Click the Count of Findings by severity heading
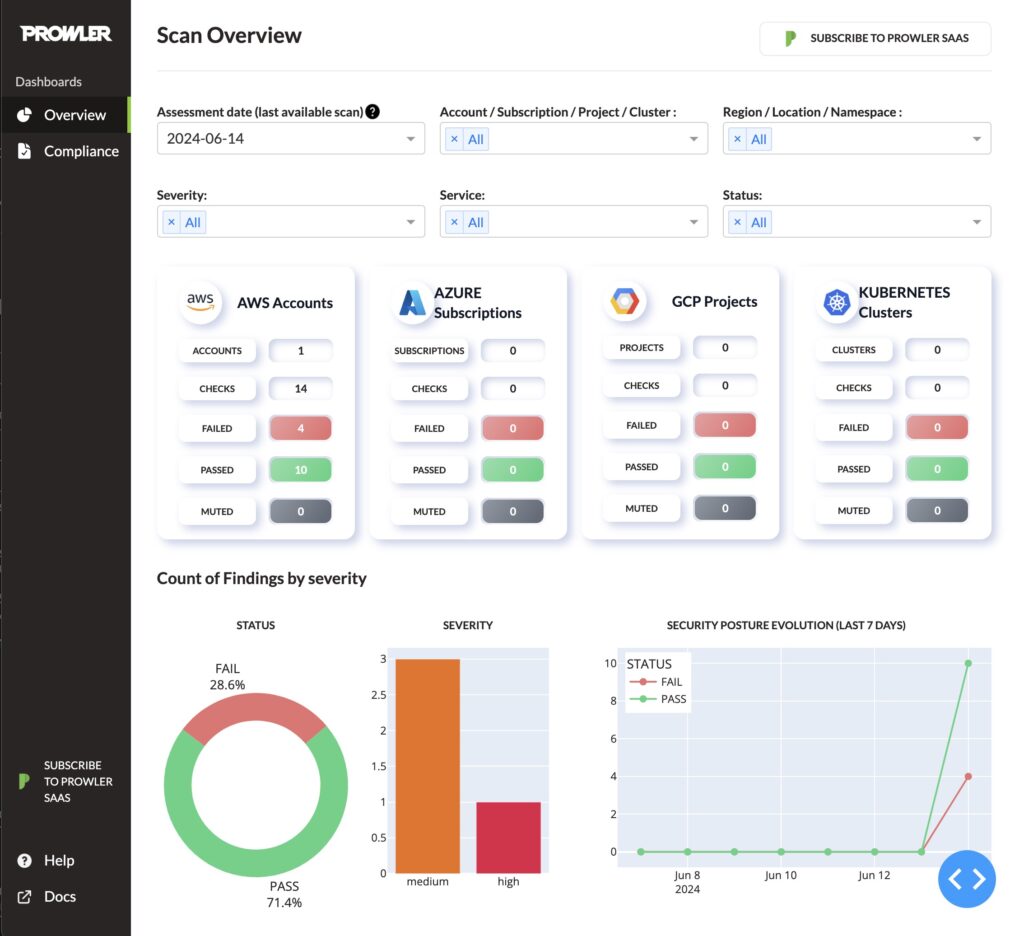1024x936 pixels. [x=261, y=578]
